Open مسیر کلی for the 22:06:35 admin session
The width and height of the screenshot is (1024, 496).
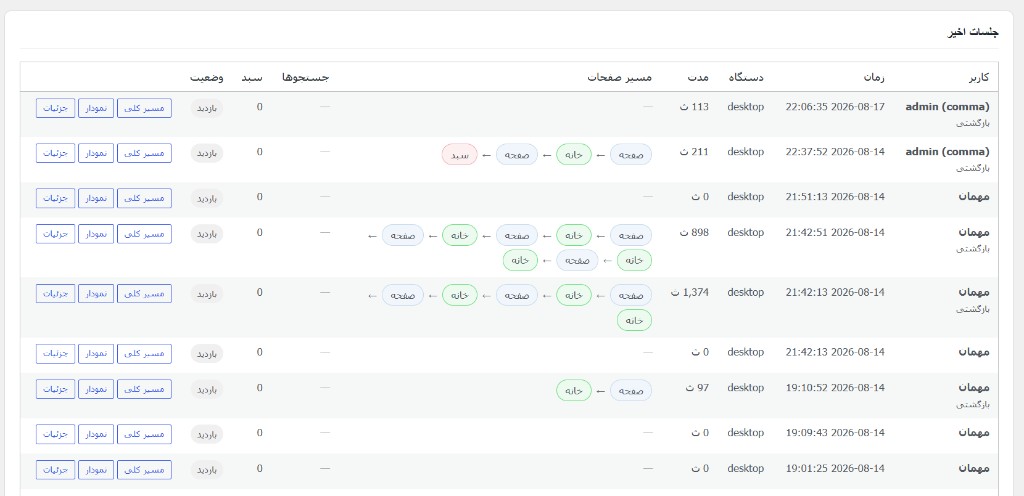point(144,108)
